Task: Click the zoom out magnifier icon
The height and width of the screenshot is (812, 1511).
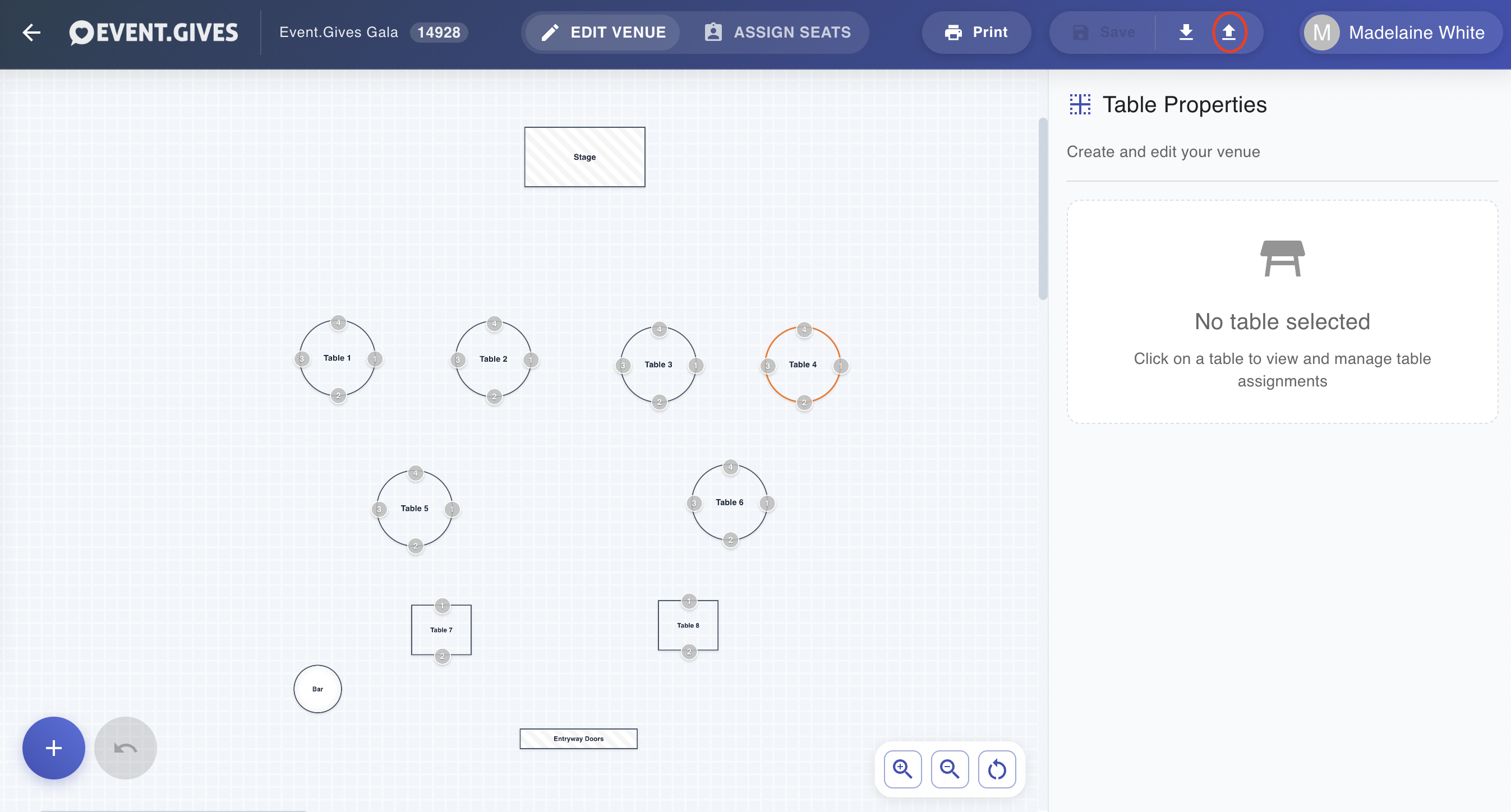Action: [x=950, y=769]
